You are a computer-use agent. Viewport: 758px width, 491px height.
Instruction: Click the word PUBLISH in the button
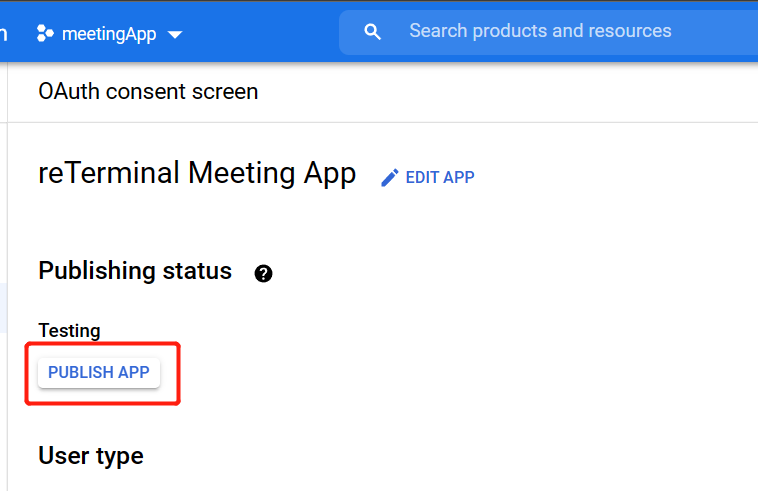coord(81,372)
